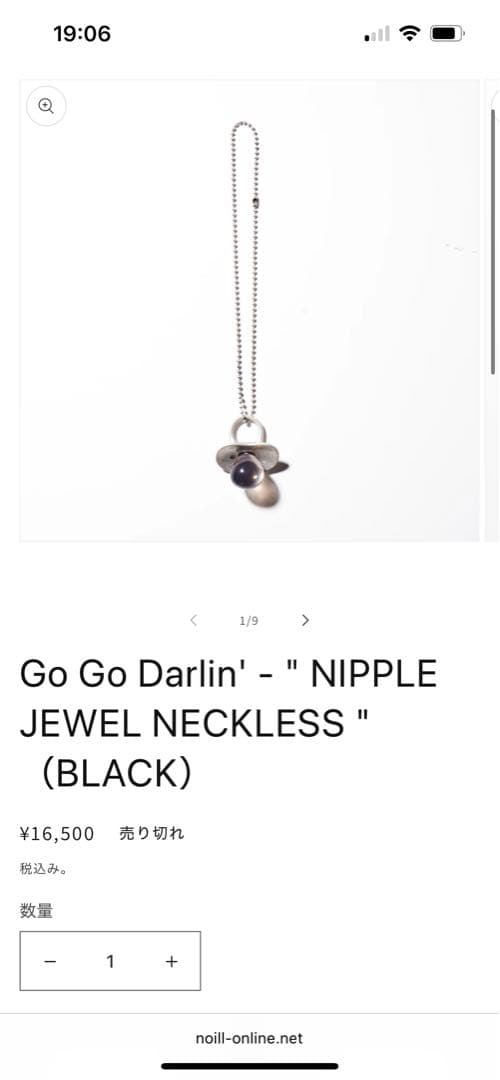Viewport: 500px width, 1080px height.
Task: Tap the home indicator bar
Action: point(250,1066)
